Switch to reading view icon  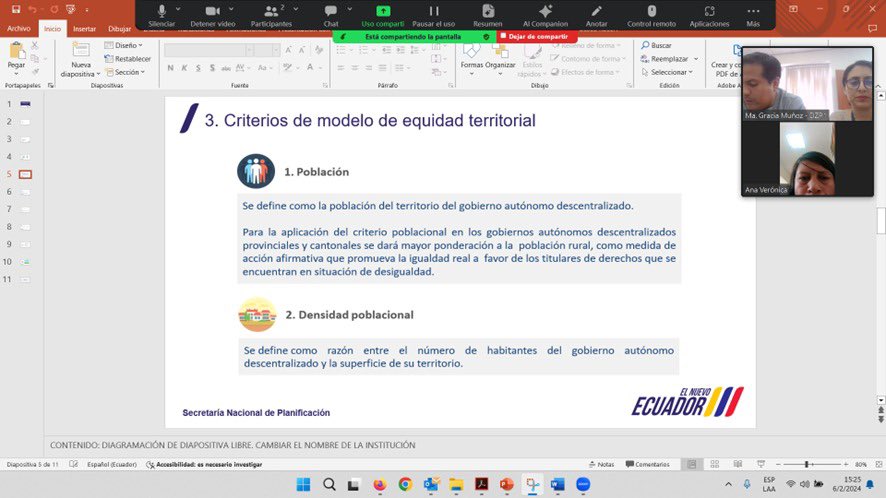point(738,464)
